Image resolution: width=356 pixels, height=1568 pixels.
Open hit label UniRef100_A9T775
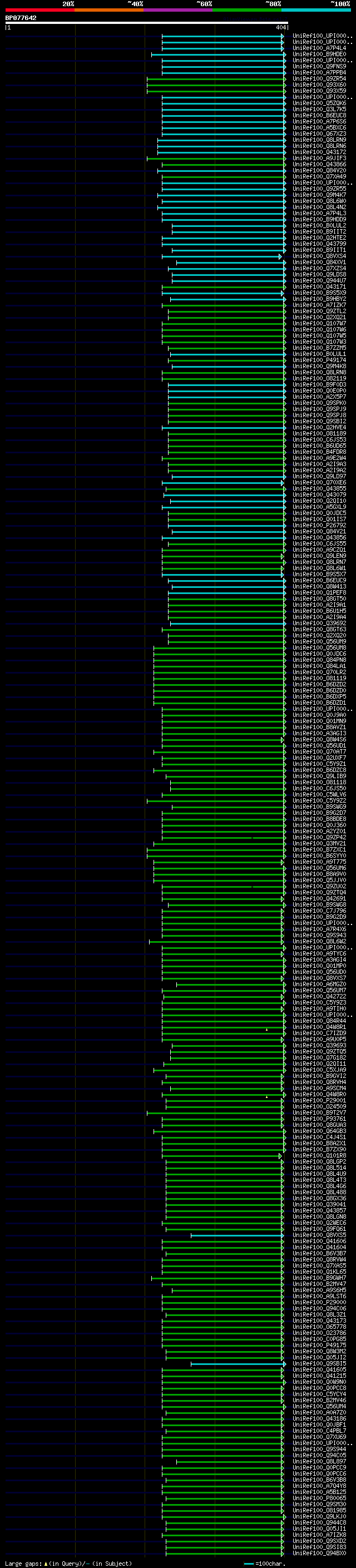(x=319, y=862)
